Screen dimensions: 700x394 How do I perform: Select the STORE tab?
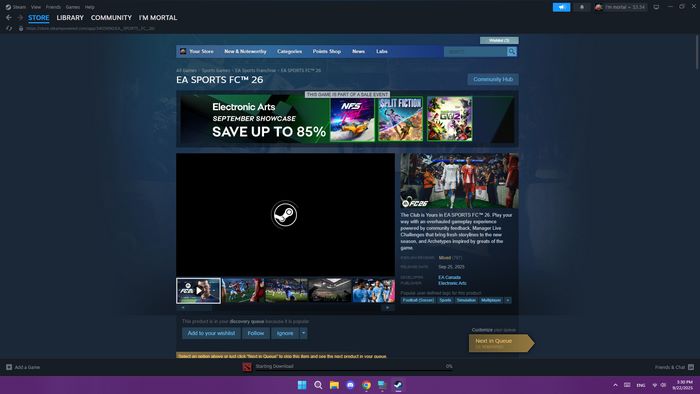pyautogui.click(x=39, y=18)
